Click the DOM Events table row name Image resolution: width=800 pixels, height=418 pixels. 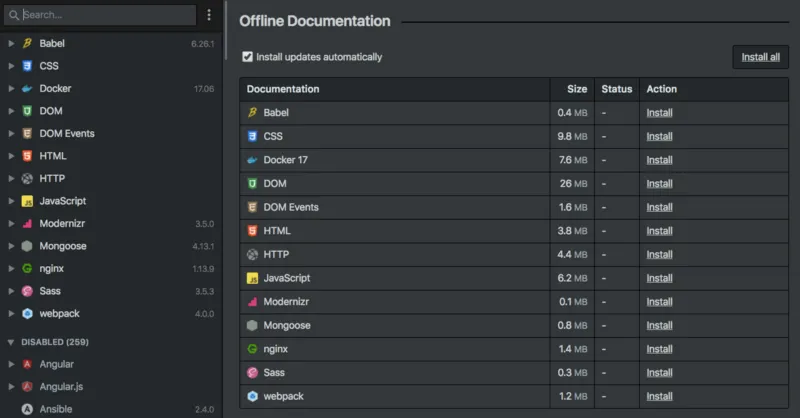[x=291, y=207]
